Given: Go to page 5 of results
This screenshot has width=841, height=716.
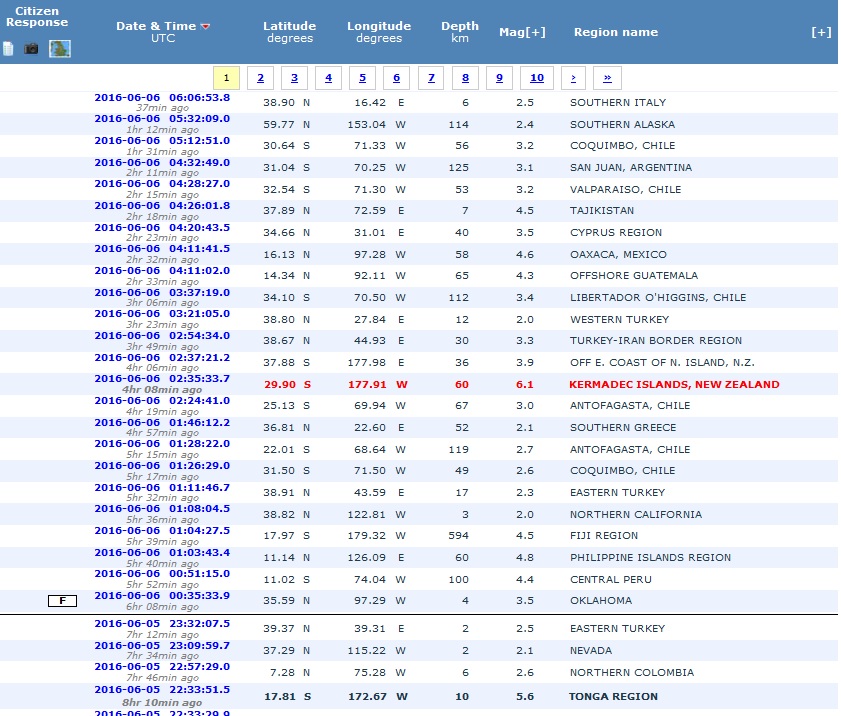Looking at the screenshot, I should coord(361,78).
